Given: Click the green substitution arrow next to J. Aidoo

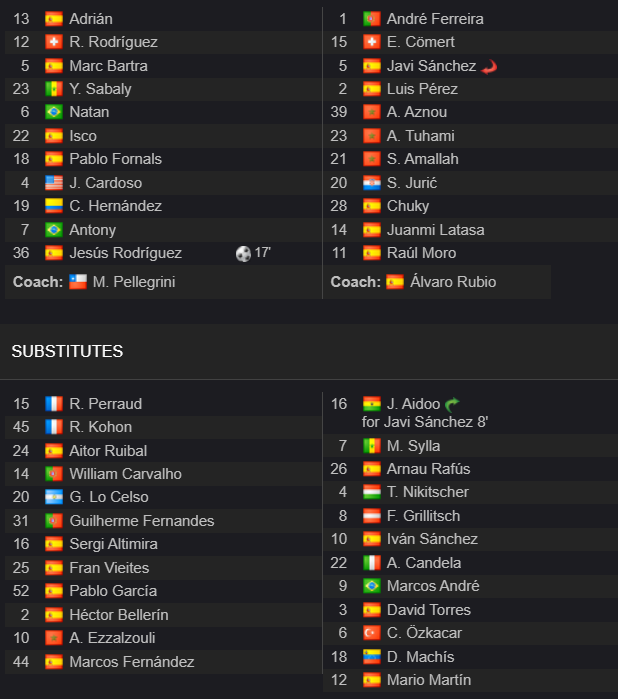Looking at the screenshot, I should point(452,404).
